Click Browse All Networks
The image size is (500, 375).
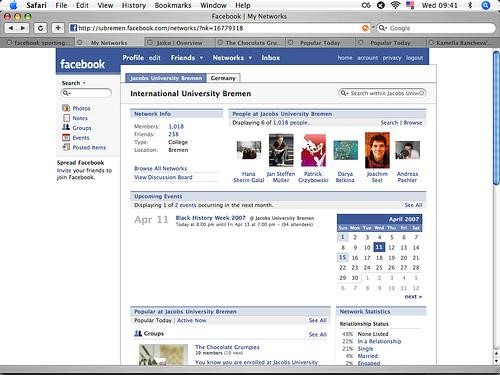160,168
